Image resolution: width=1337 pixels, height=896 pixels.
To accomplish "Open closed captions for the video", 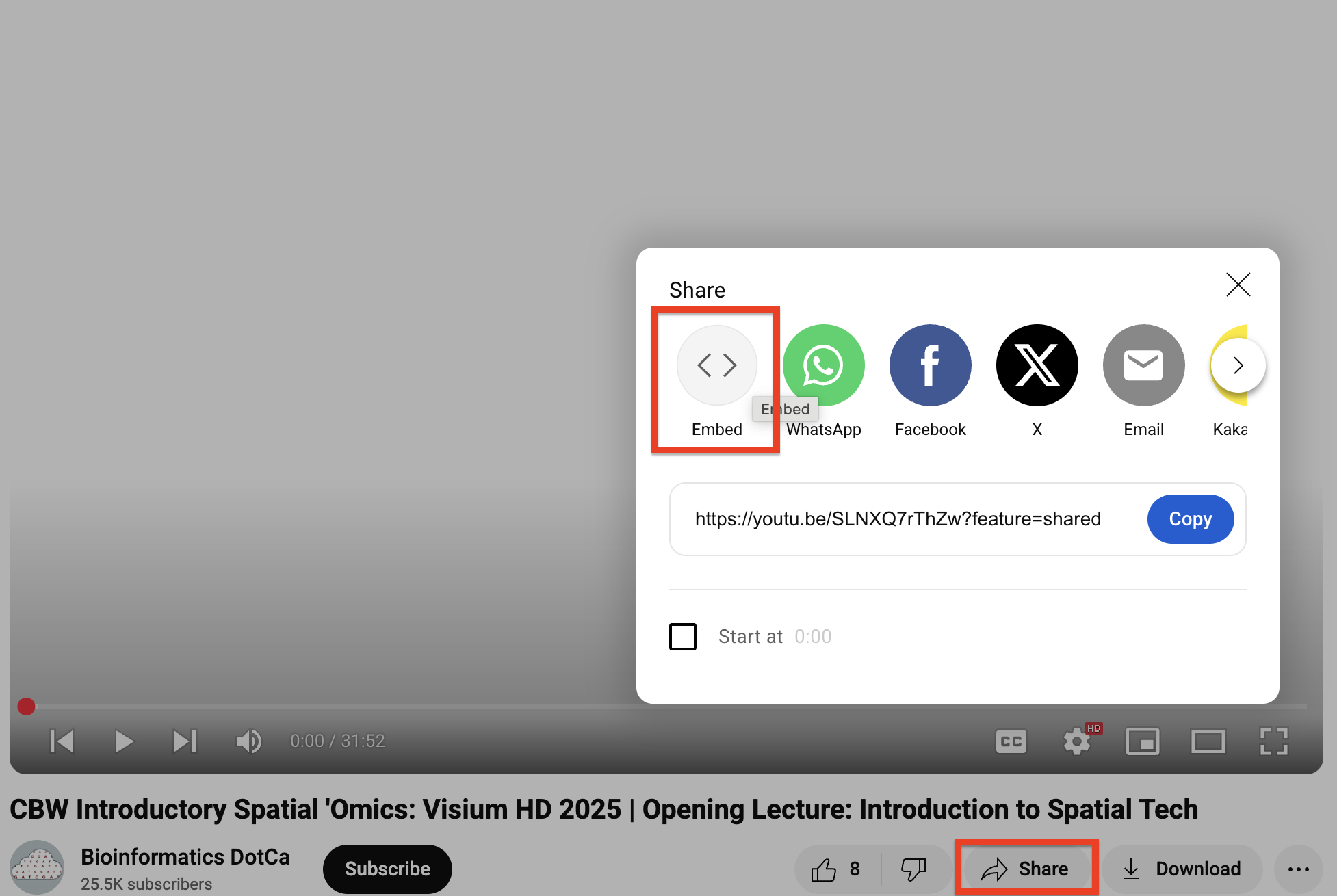I will 1011,741.
